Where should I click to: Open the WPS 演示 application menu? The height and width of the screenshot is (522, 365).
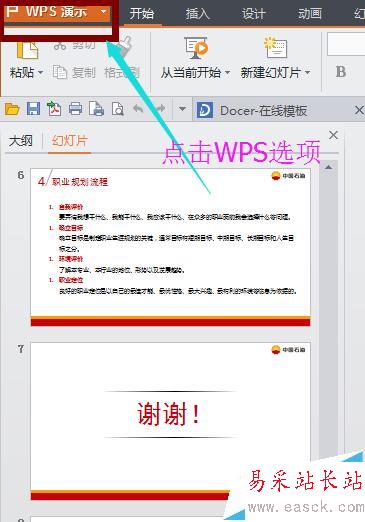[57, 12]
